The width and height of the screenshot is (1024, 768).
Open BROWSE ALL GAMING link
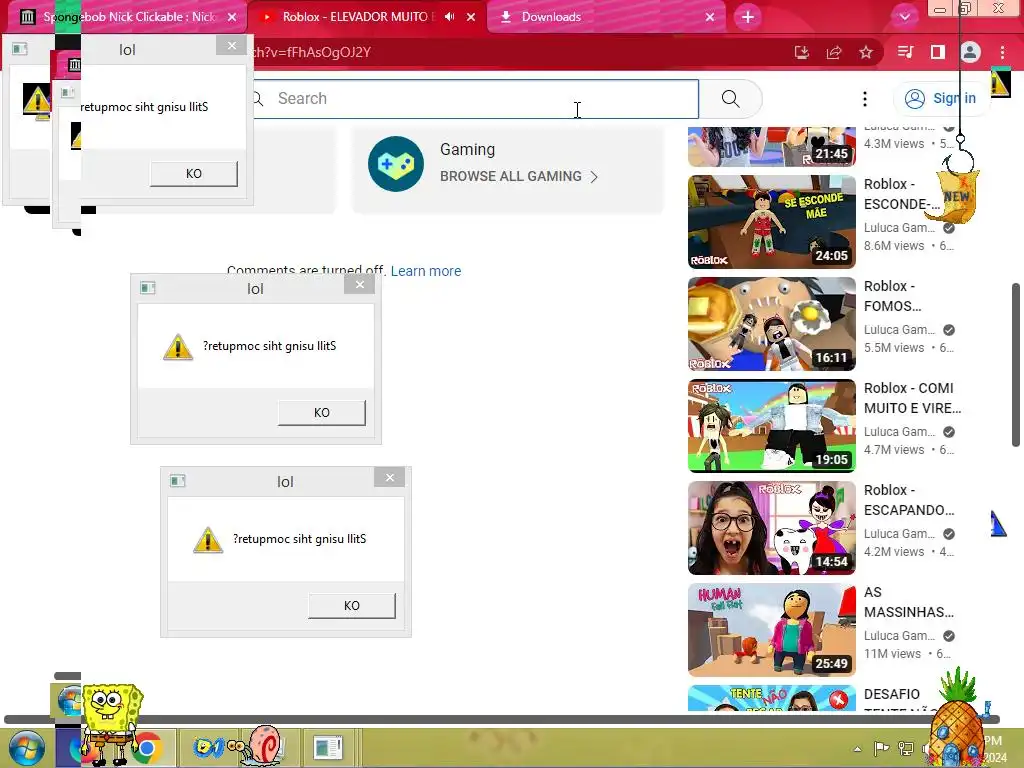click(x=519, y=176)
